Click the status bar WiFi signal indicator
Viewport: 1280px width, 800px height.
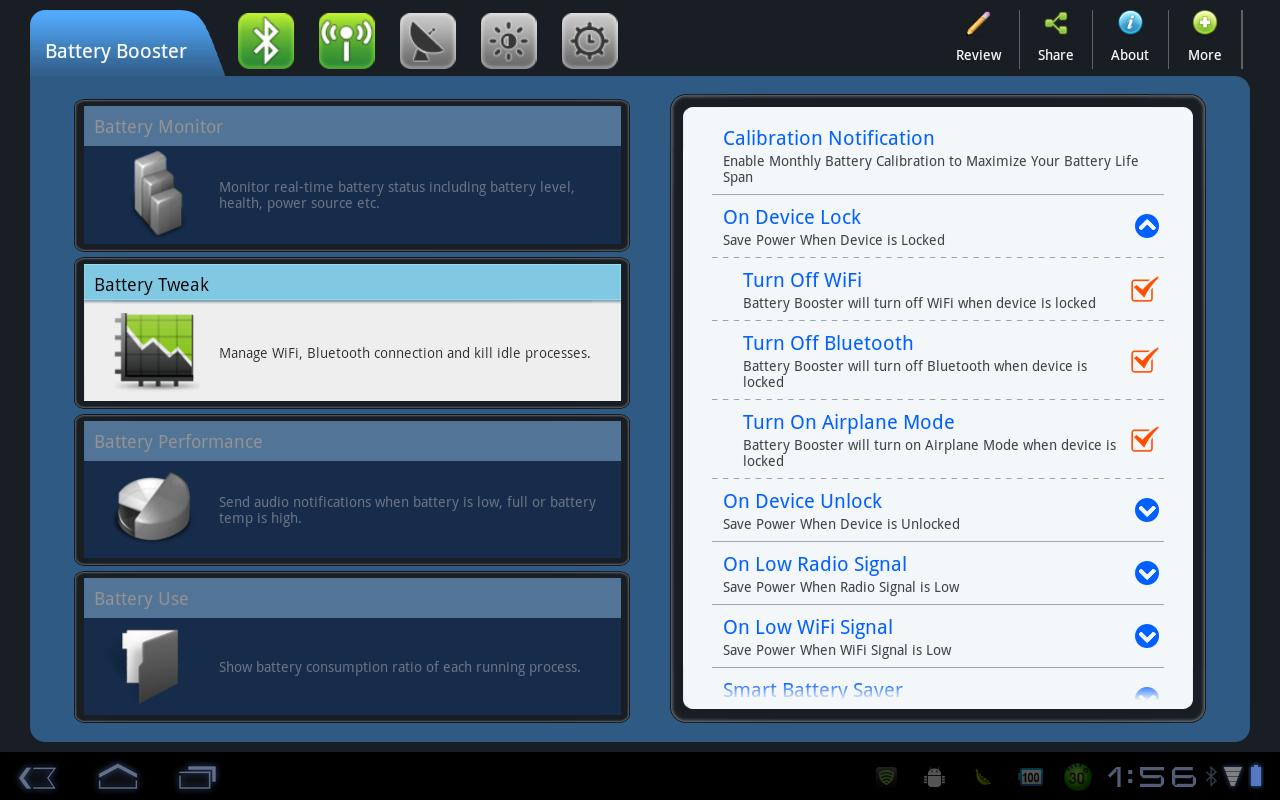[1233, 777]
